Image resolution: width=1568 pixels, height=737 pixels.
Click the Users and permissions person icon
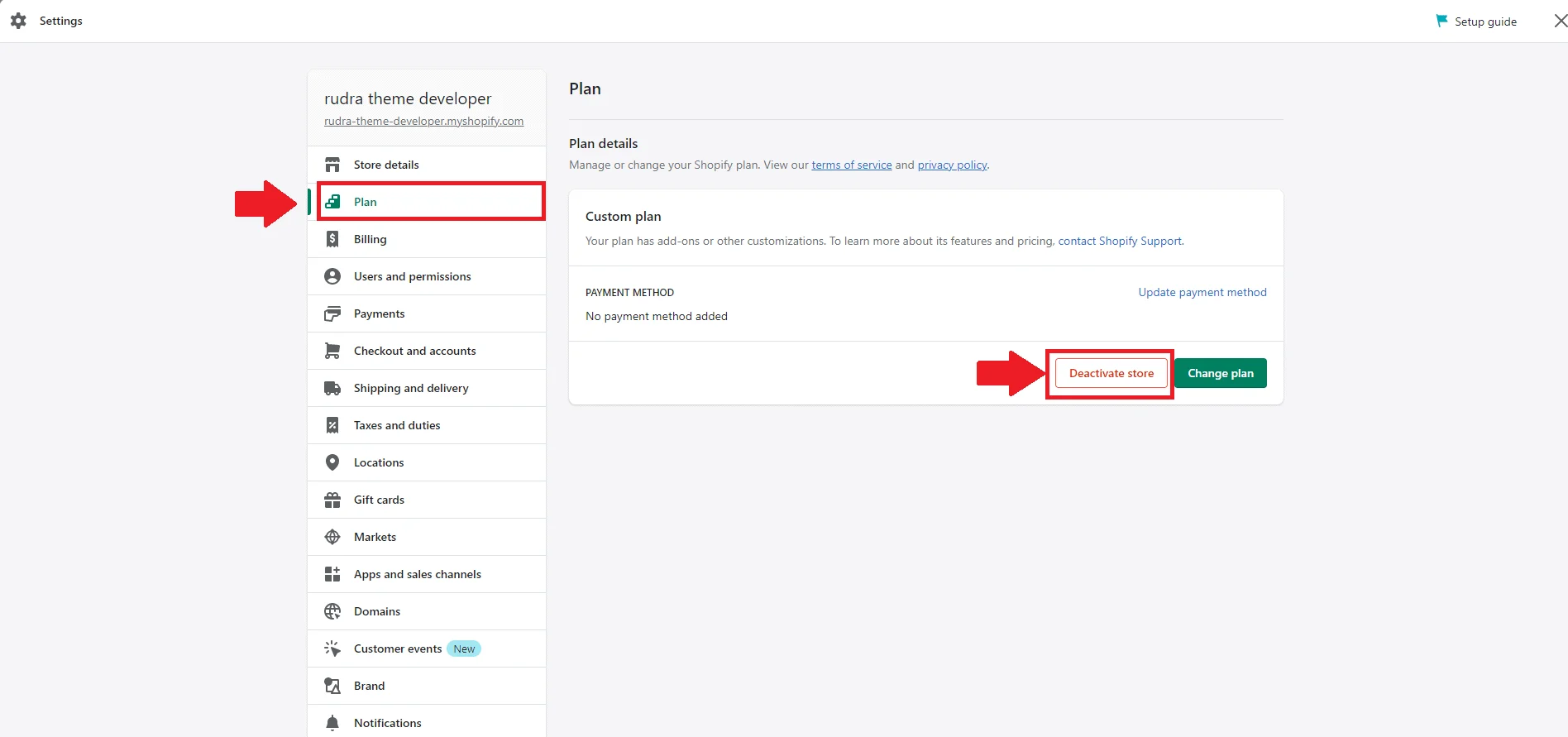tap(332, 276)
